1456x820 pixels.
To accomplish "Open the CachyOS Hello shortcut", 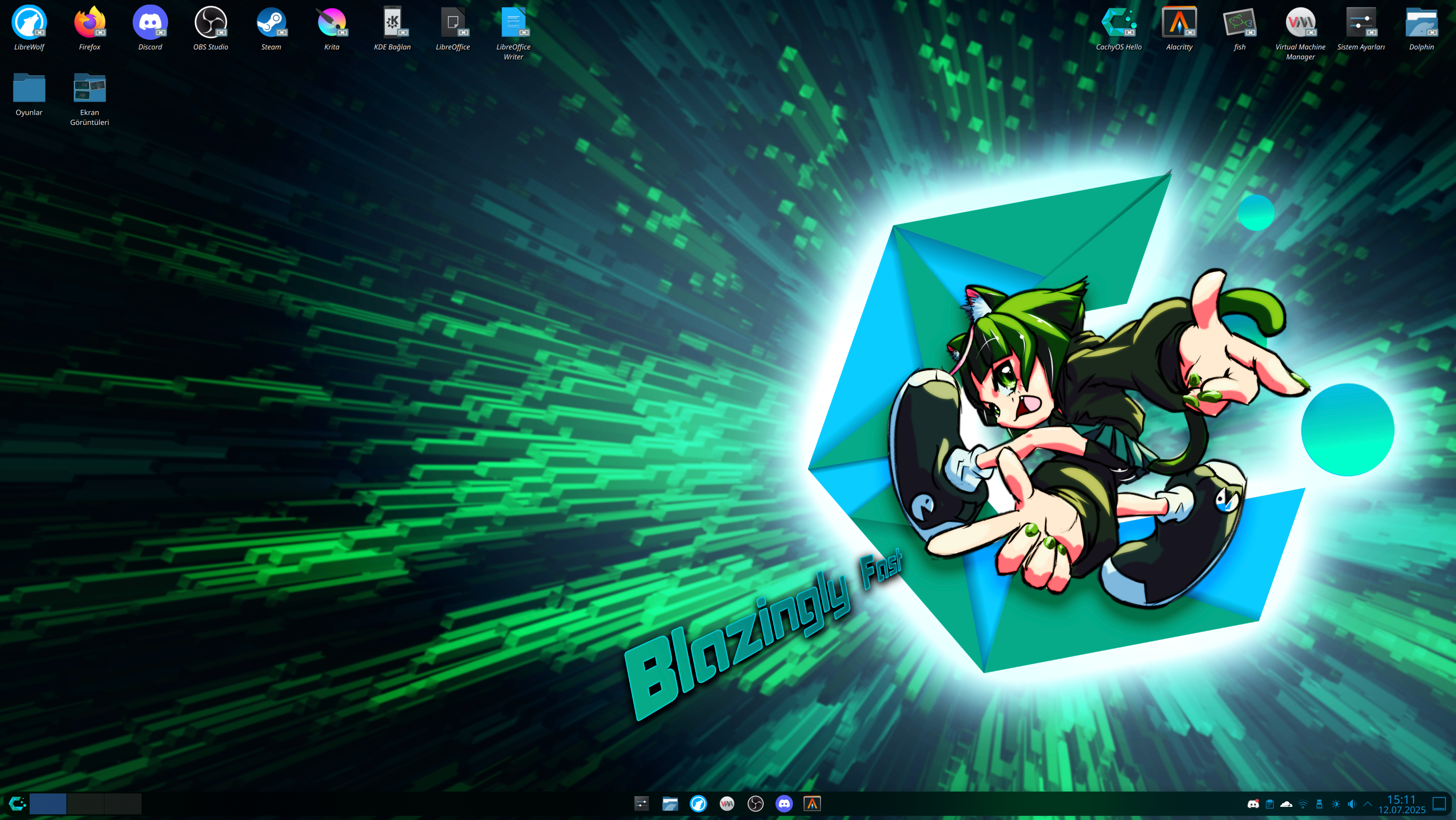I will point(1119,28).
